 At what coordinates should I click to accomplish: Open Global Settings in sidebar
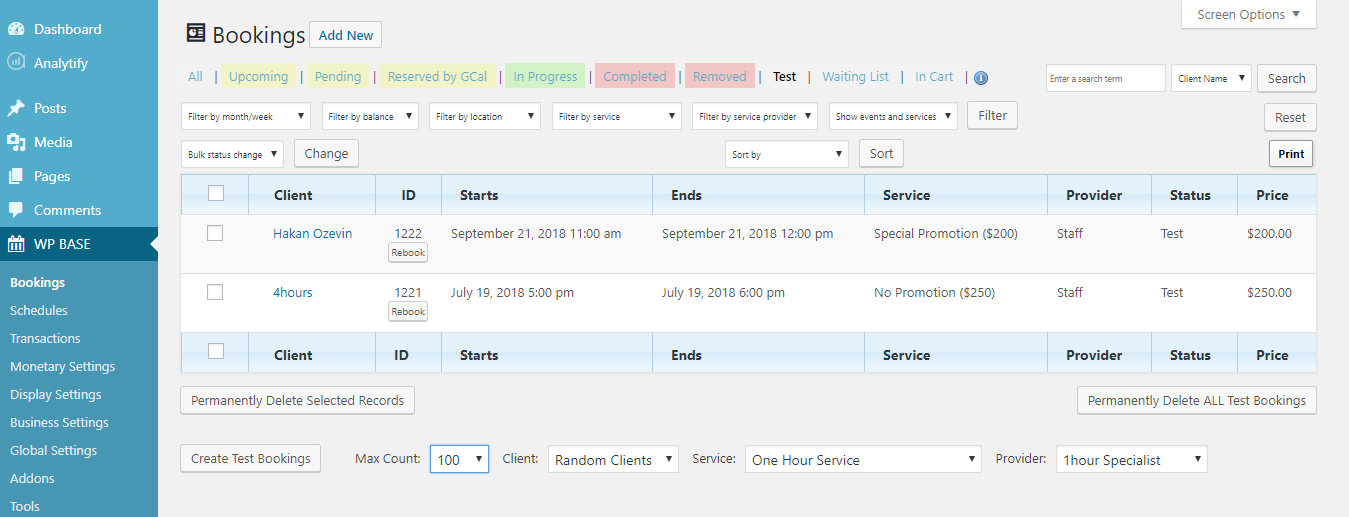pyautogui.click(x=53, y=450)
